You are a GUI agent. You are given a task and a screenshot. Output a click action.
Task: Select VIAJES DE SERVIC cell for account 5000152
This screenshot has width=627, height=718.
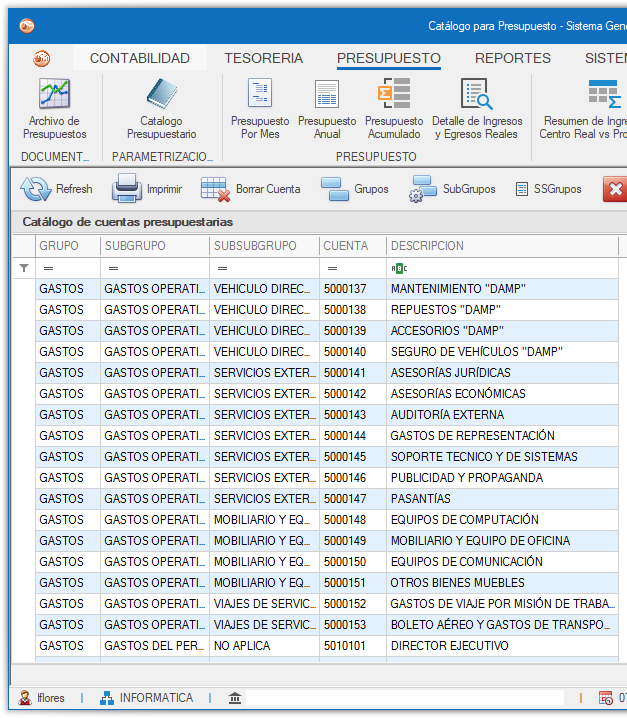pos(264,604)
